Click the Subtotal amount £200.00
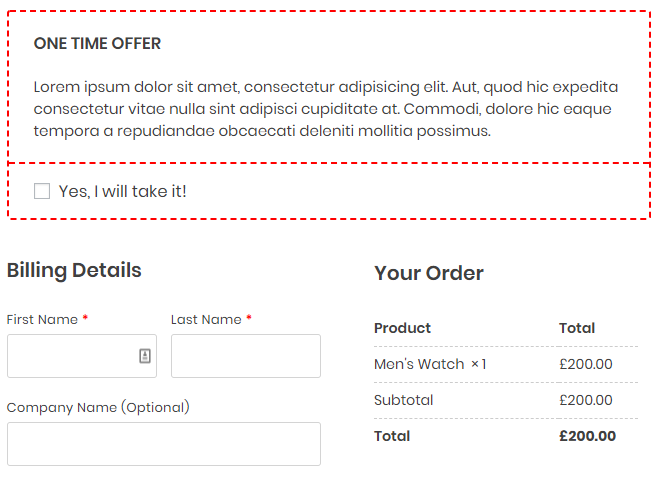 tap(586, 400)
